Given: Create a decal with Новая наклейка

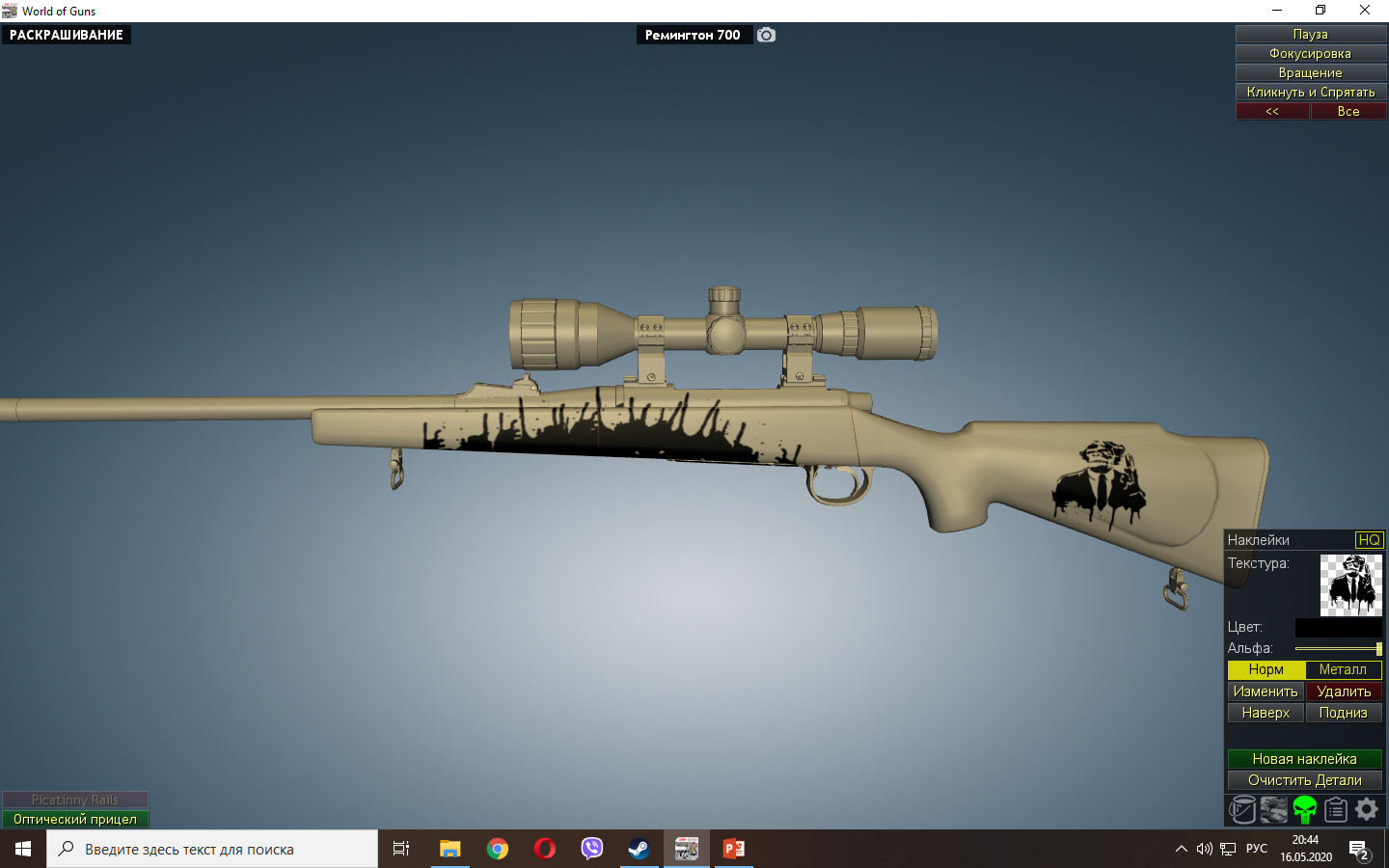Looking at the screenshot, I should tap(1304, 759).
